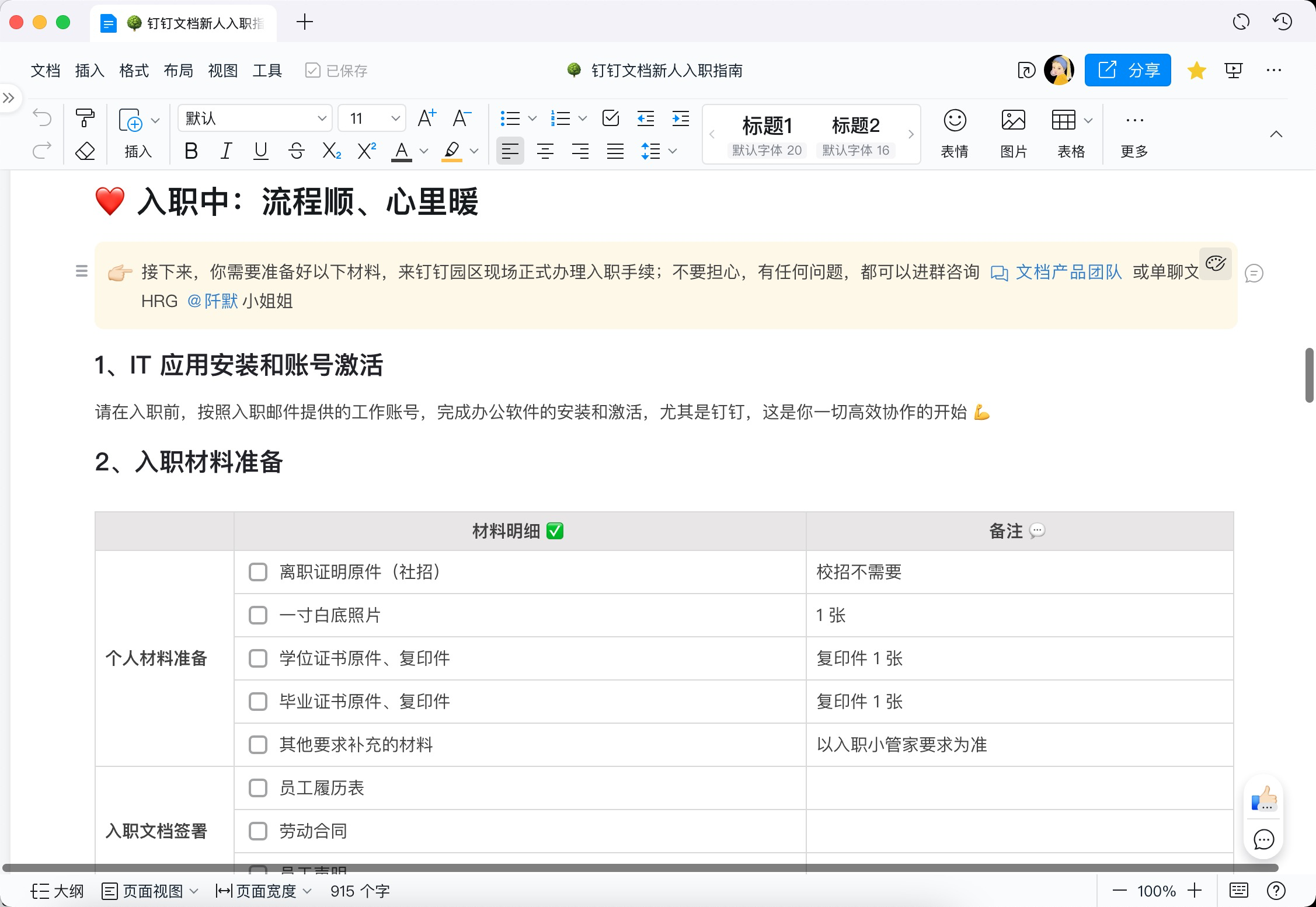The image size is (1316, 907).
Task: Toggle bold formatting
Action: (x=191, y=151)
